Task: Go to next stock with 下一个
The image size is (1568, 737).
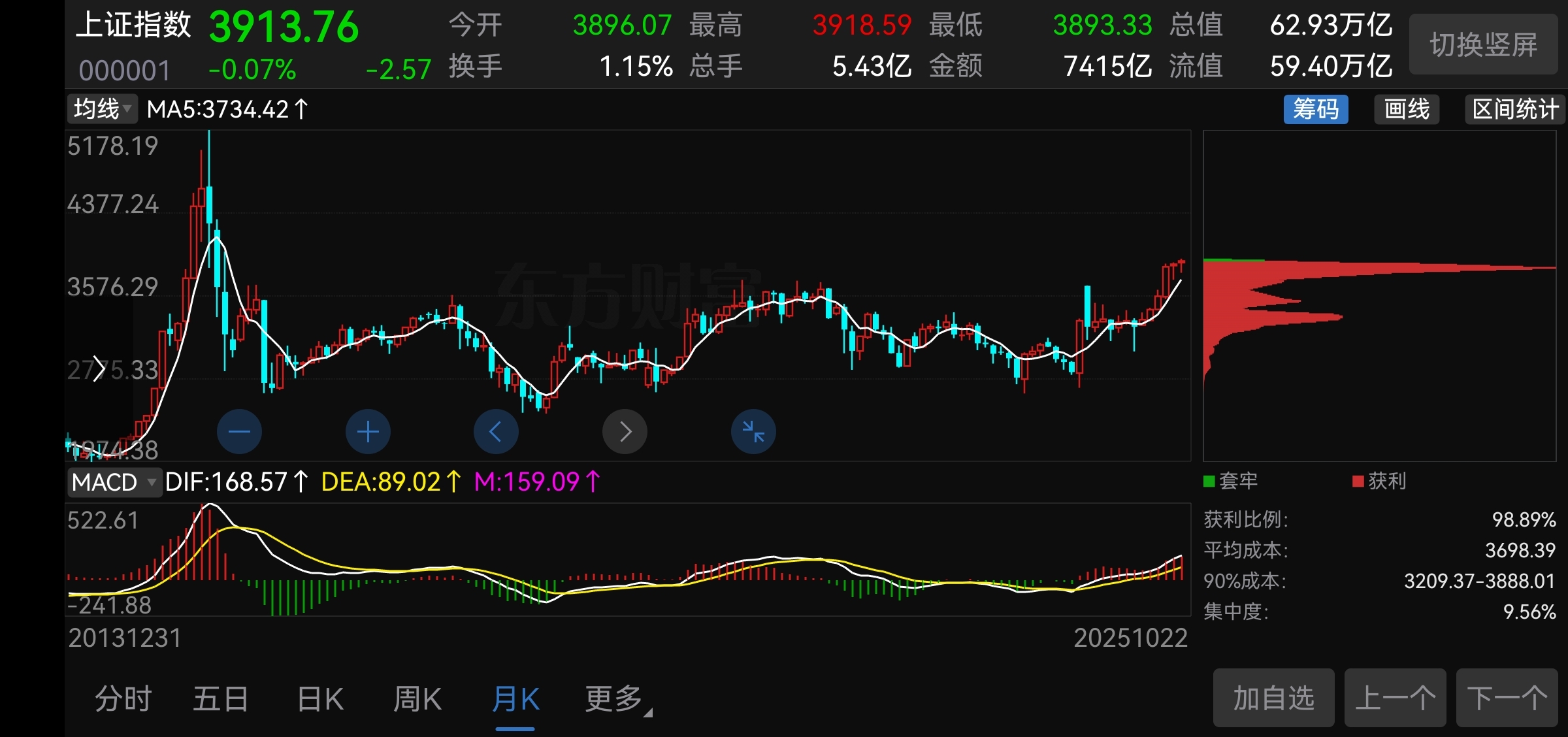Action: (x=1507, y=698)
